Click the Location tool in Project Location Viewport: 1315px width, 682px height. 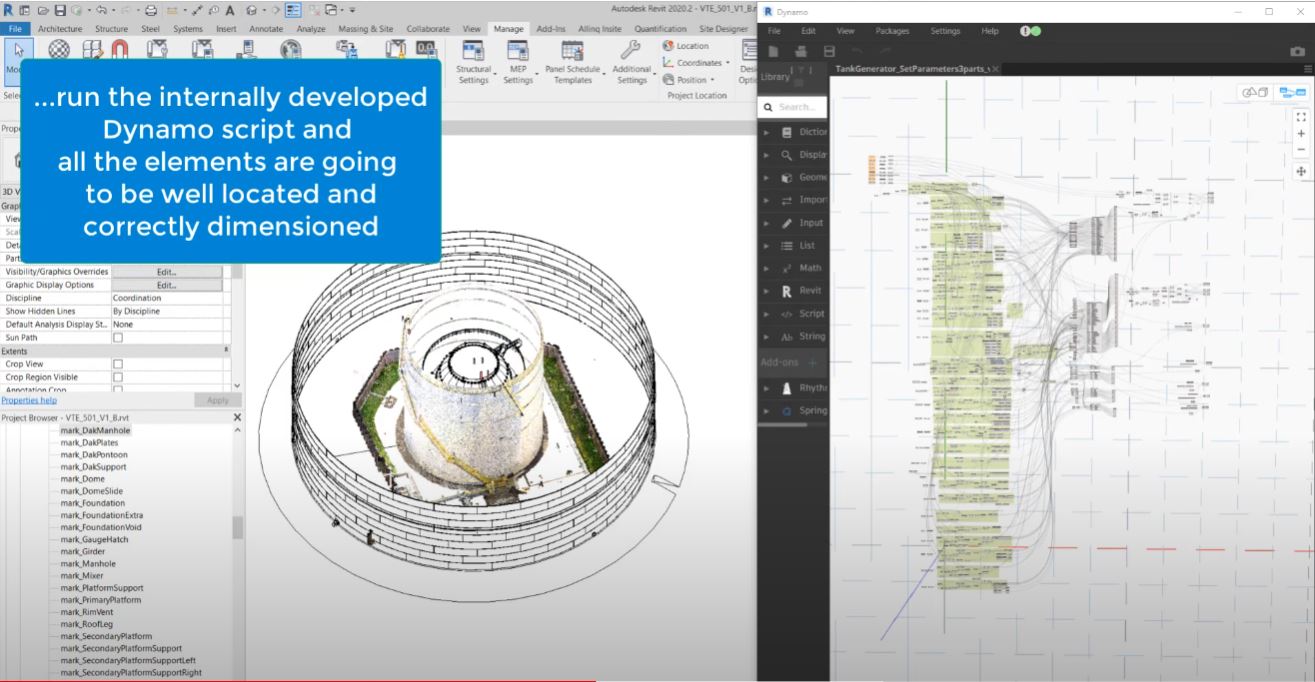click(x=686, y=46)
